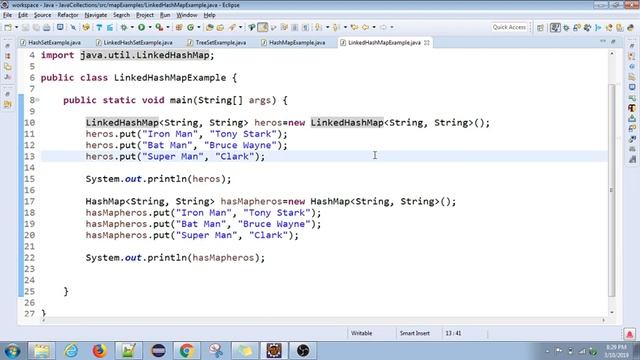Click the hasMapheros variable on line 17

click(x=251, y=201)
